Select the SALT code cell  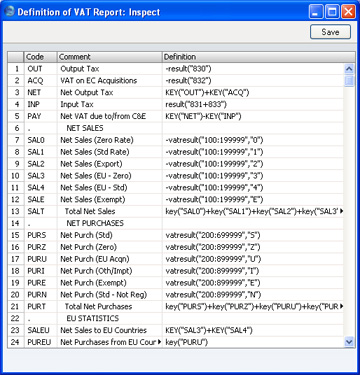[41, 211]
